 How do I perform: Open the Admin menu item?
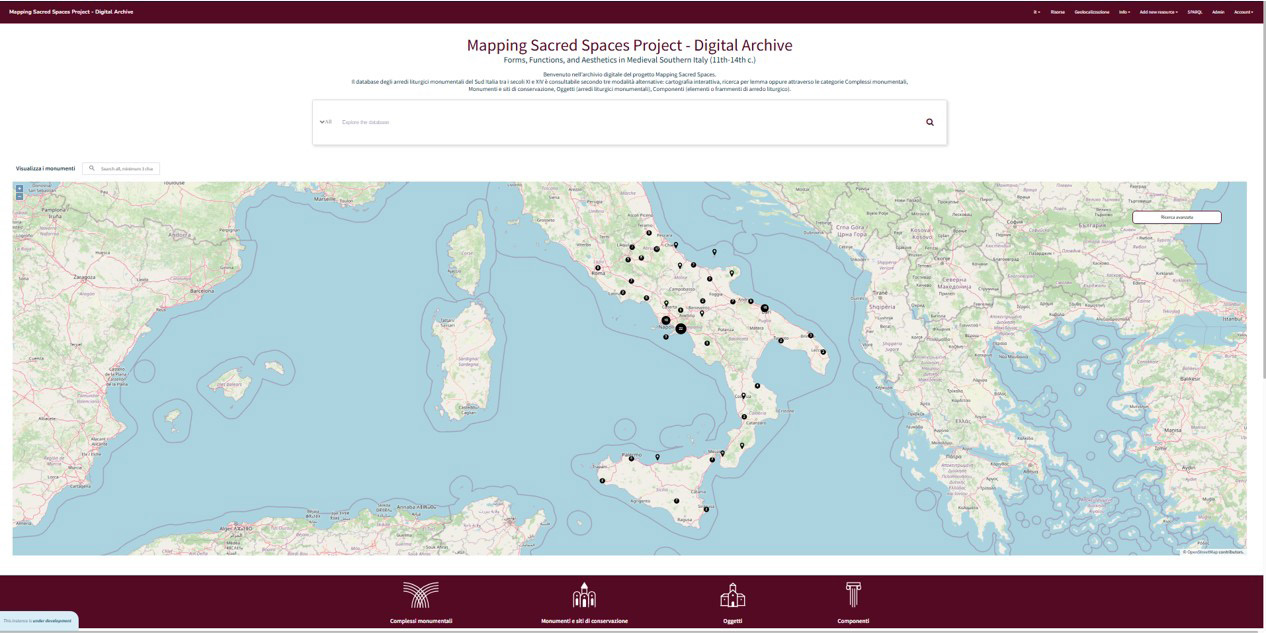click(1217, 12)
